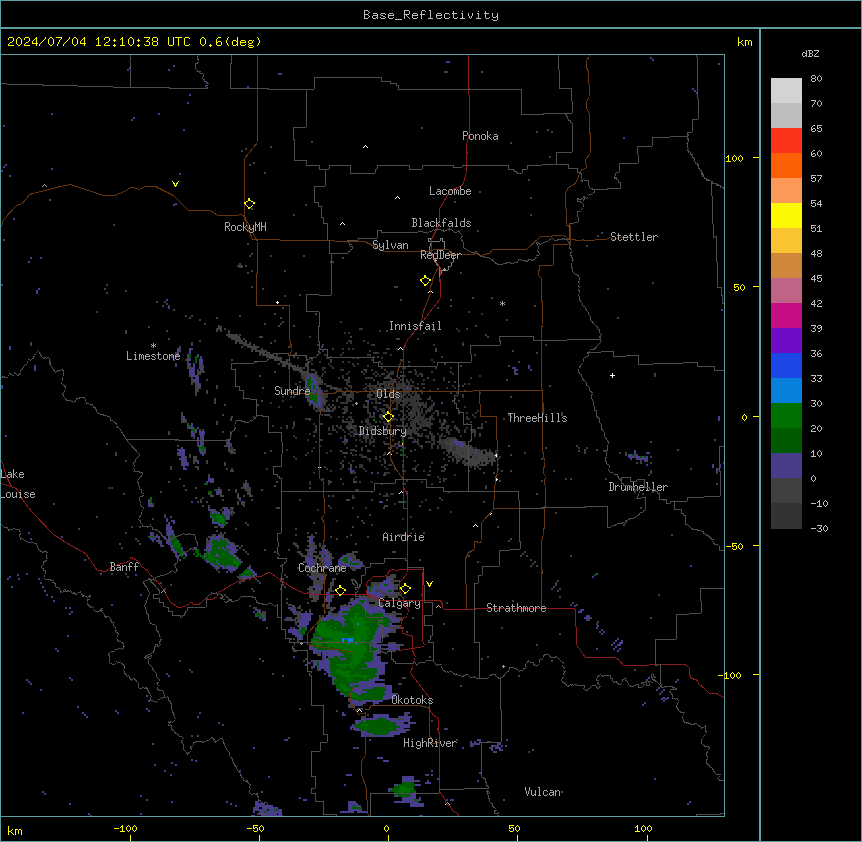862x842 pixels.
Task: Select the blue 33-36 dBZ legend swatch
Action: (786, 365)
